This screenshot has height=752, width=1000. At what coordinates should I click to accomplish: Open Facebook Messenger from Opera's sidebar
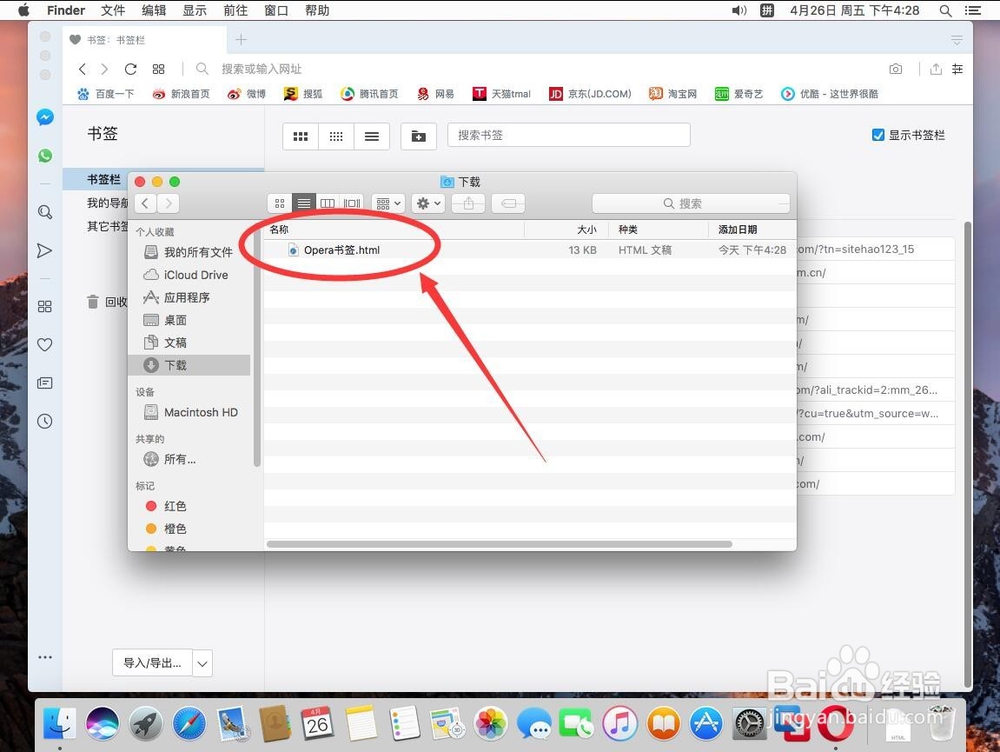point(45,117)
